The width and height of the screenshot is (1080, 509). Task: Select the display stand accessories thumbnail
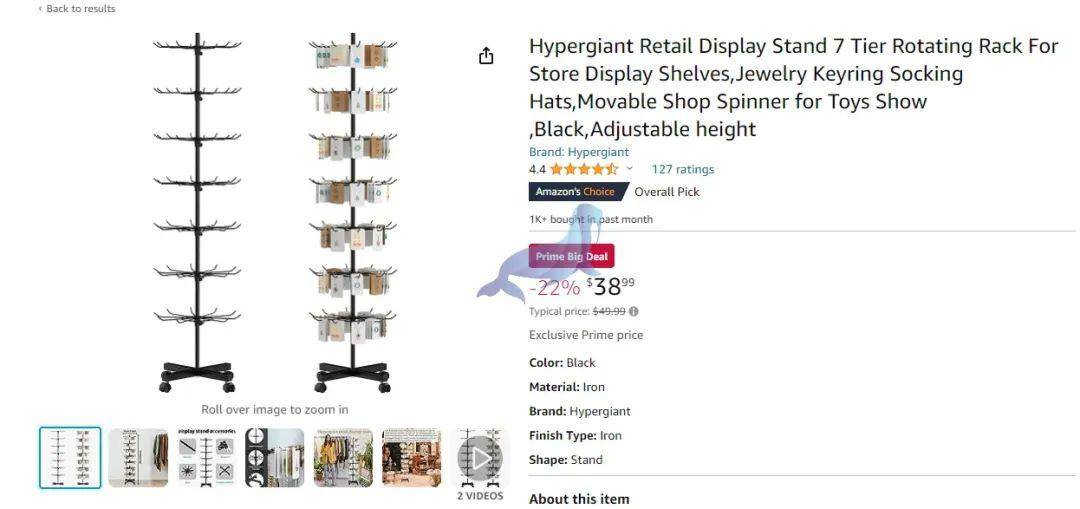point(207,458)
